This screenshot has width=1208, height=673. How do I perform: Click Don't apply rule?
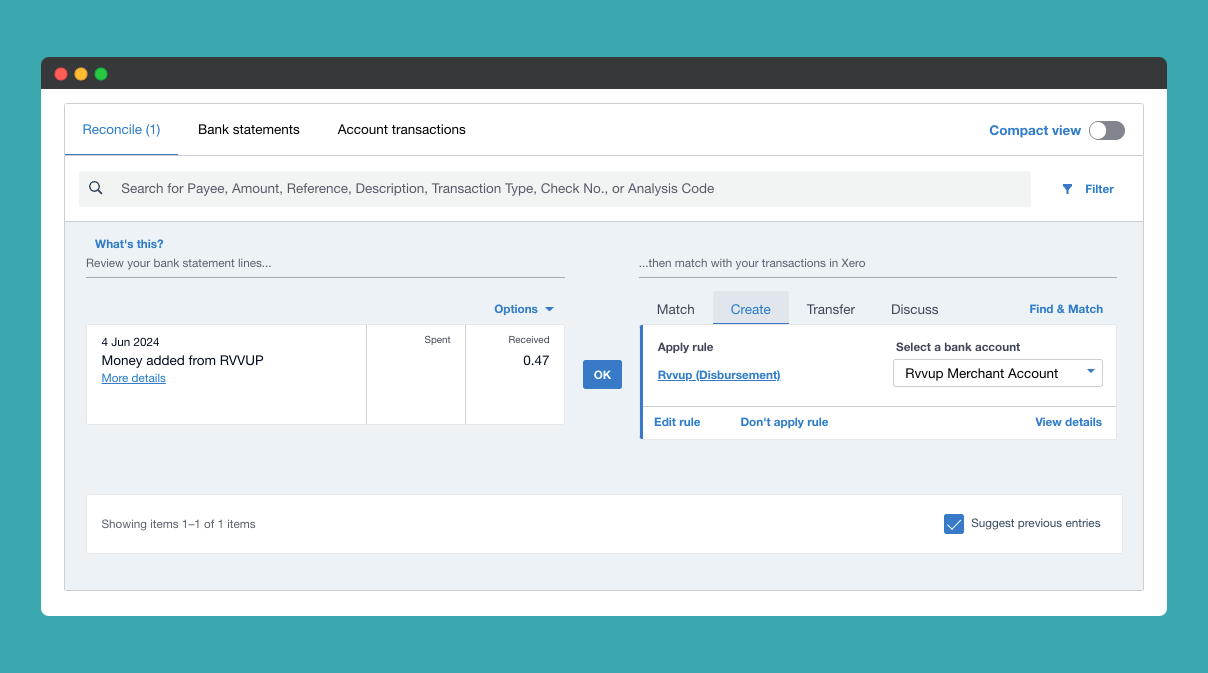point(784,422)
